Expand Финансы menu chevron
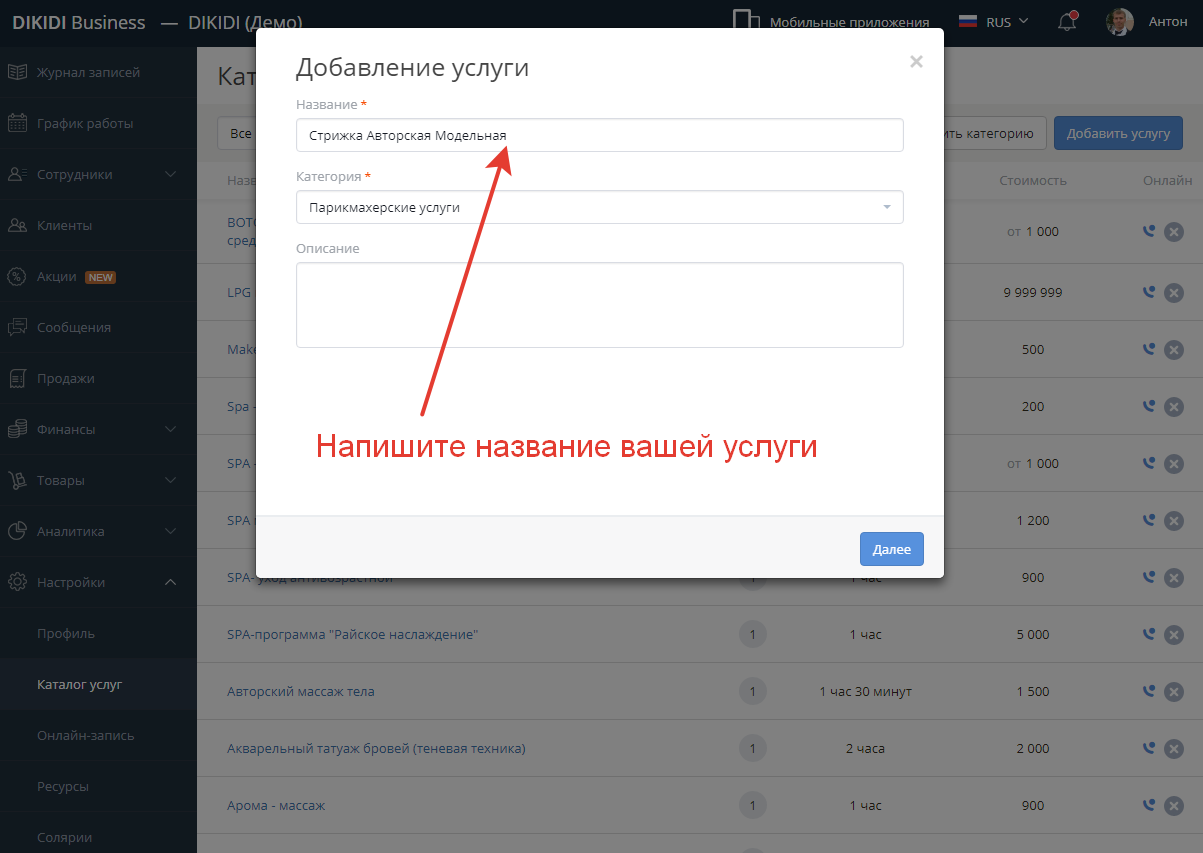Image resolution: width=1203 pixels, height=853 pixels. click(x=171, y=429)
